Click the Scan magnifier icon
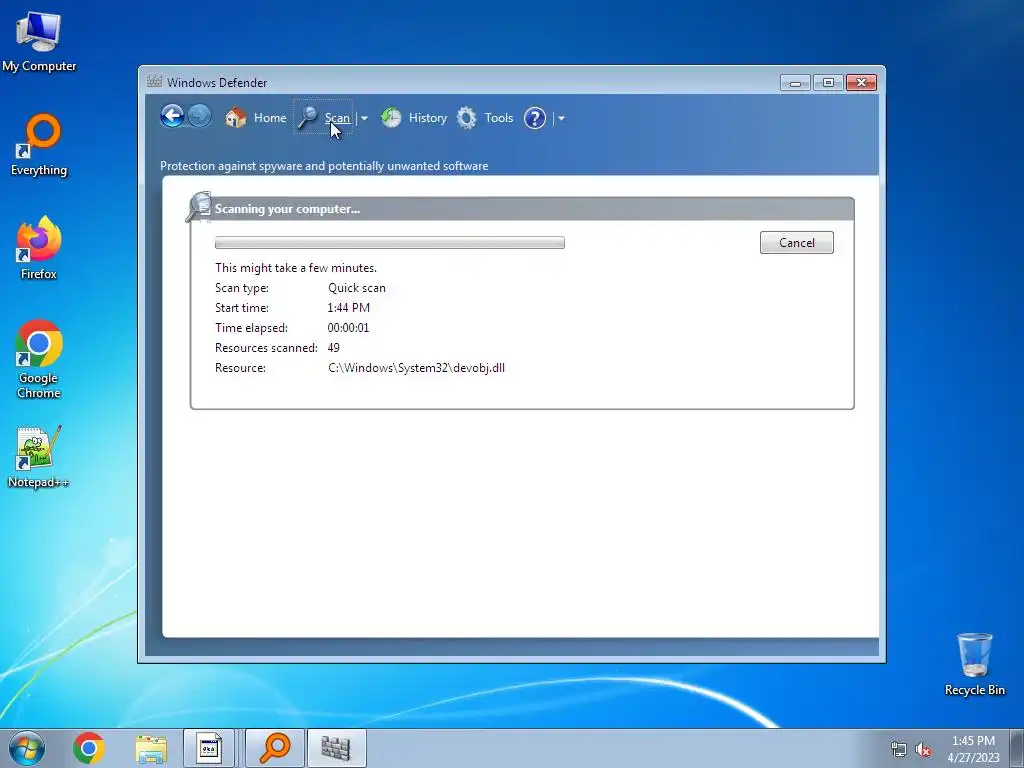The width and height of the screenshot is (1024, 768). click(308, 118)
